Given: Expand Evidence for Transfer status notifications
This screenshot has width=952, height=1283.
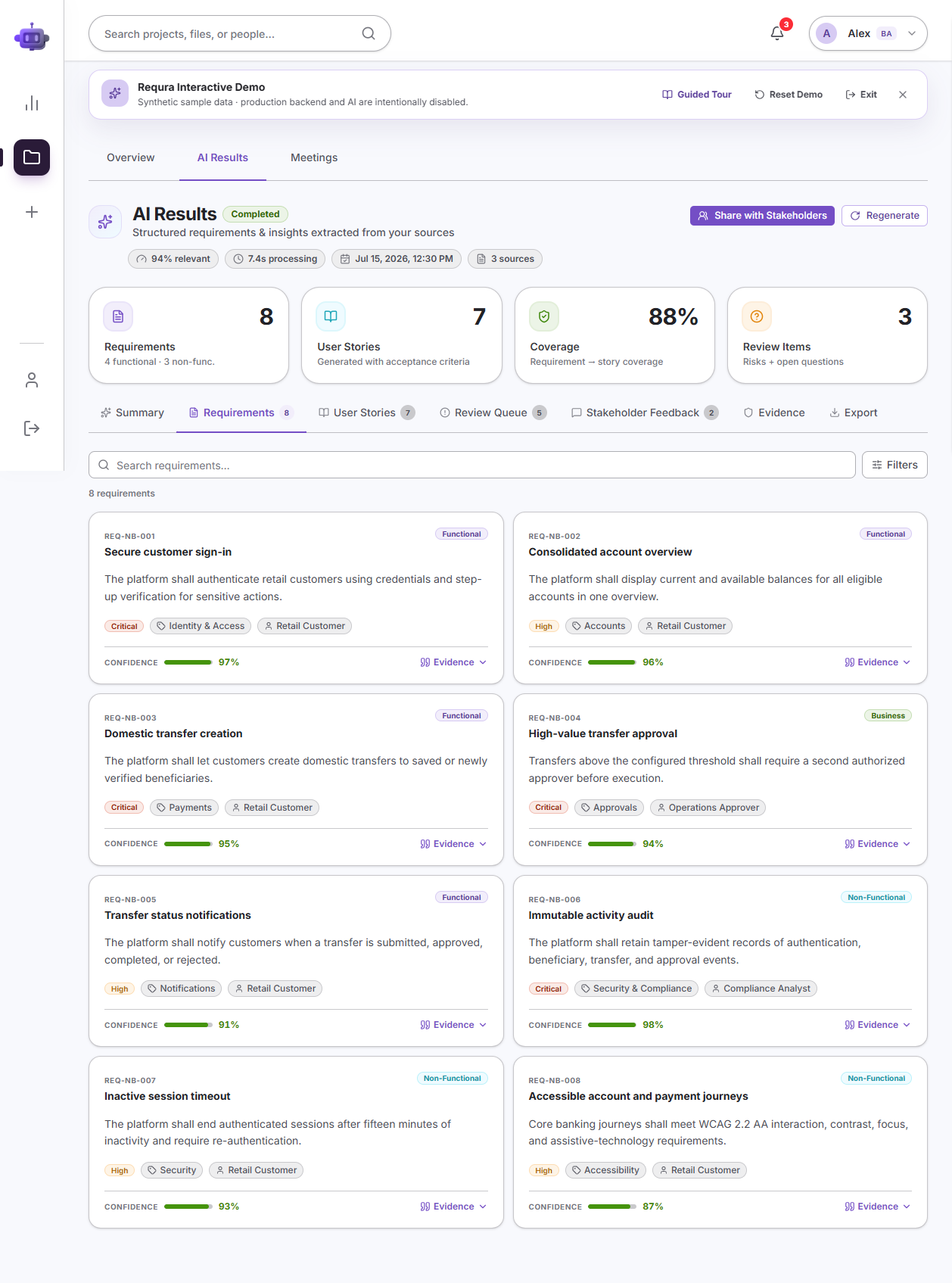Looking at the screenshot, I should click(453, 1025).
